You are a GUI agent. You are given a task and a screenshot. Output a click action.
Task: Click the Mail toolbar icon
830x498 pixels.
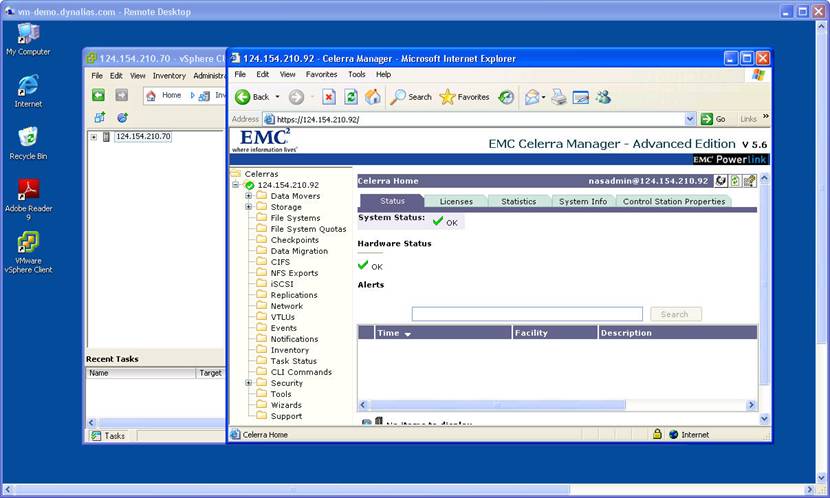532,97
